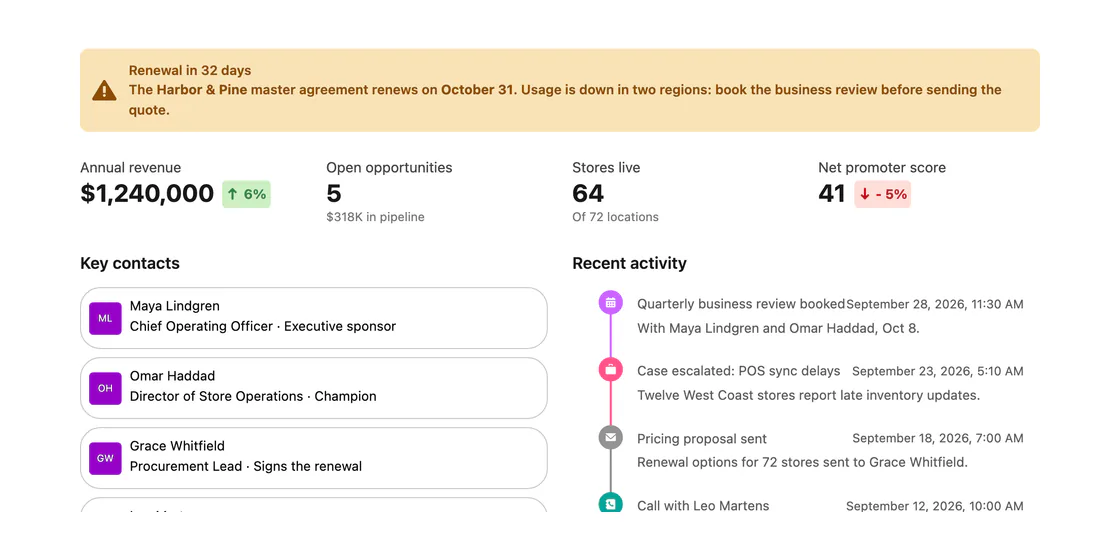
Task: Click the net promoter score value 41
Action: (832, 194)
